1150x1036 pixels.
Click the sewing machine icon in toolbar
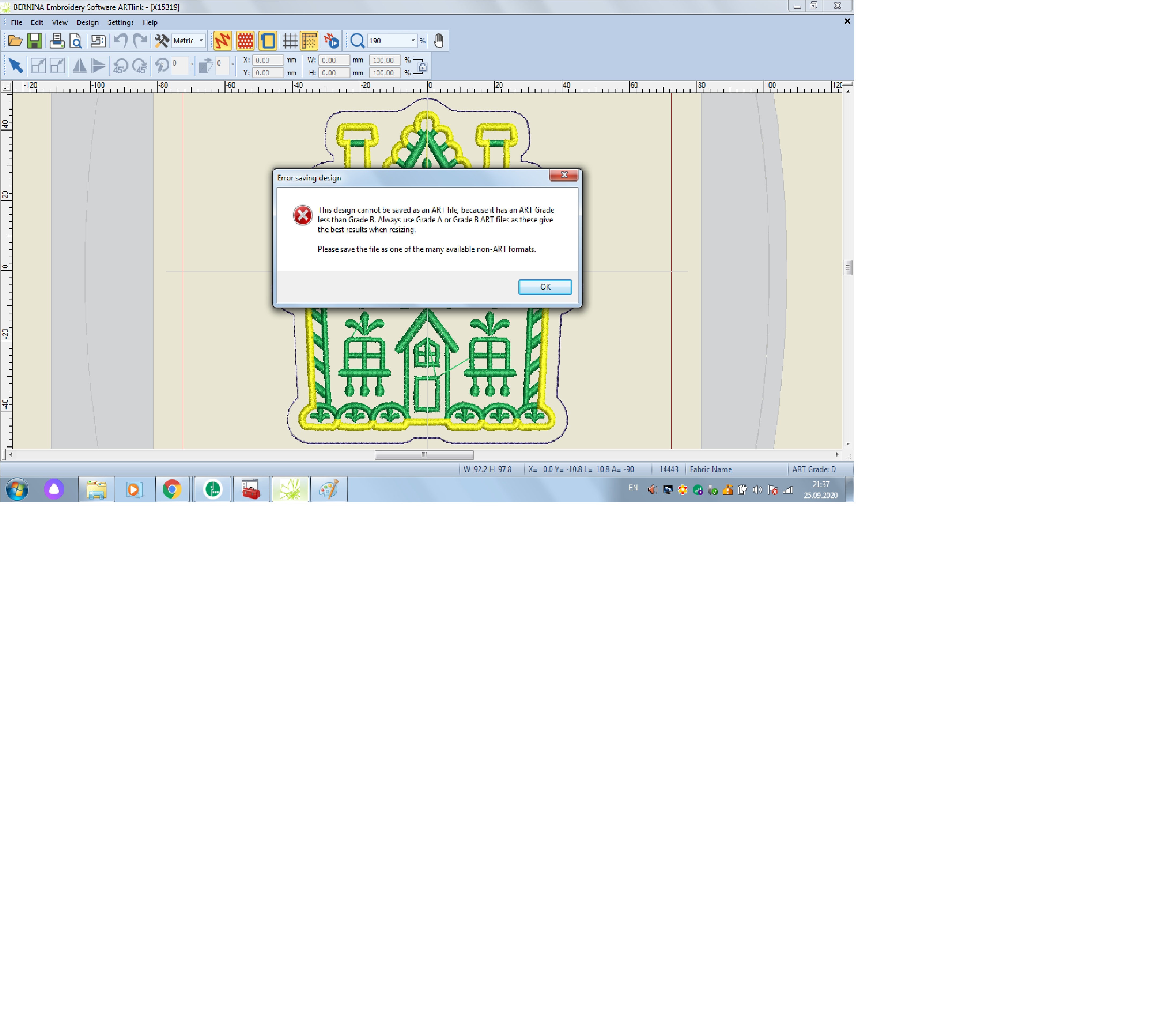98,40
